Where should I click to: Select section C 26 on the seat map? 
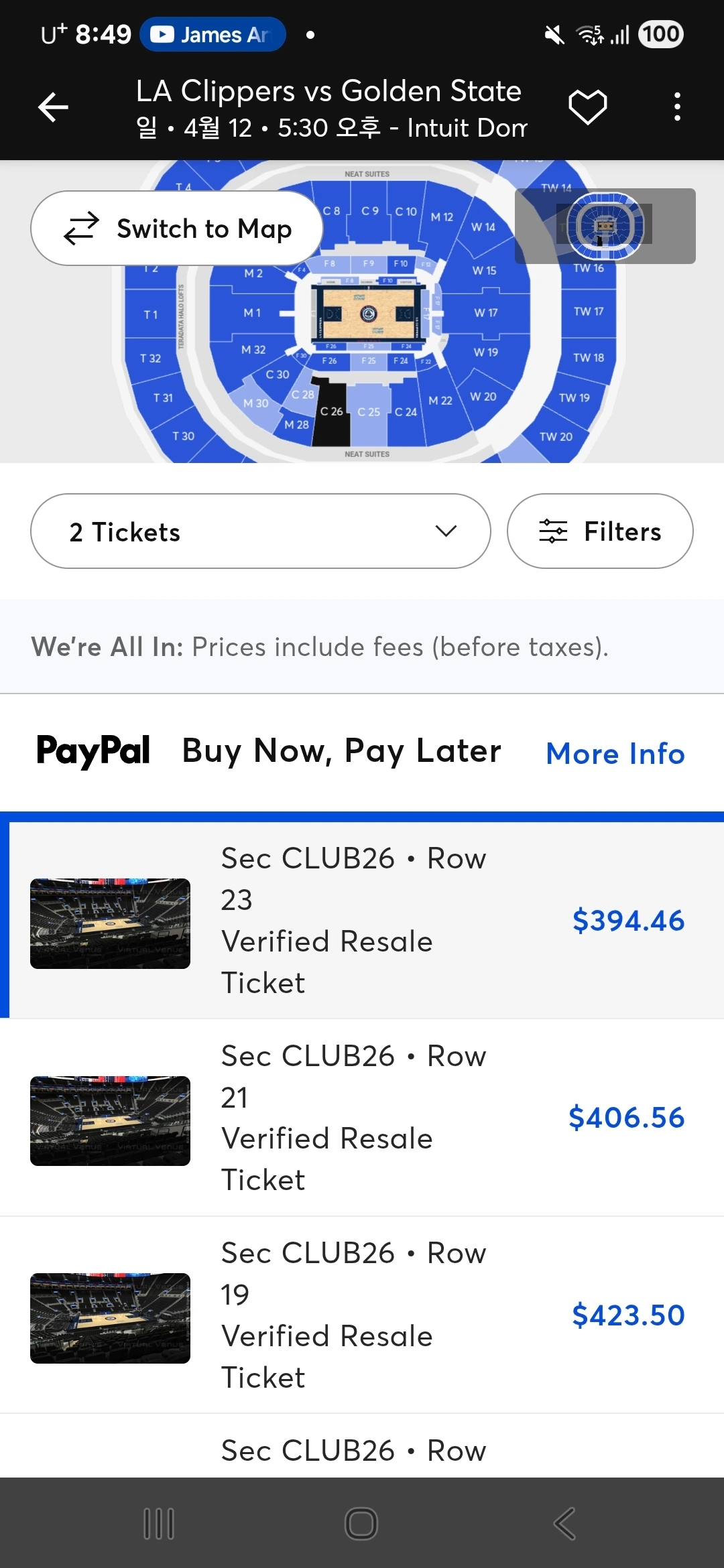[x=331, y=412]
